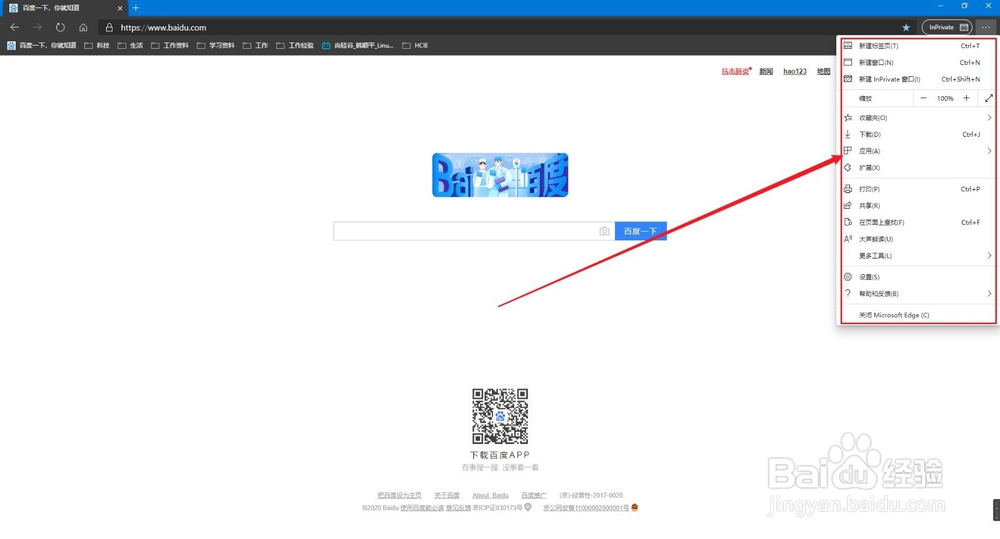Click the red 抗击肺炎 link

(735, 71)
